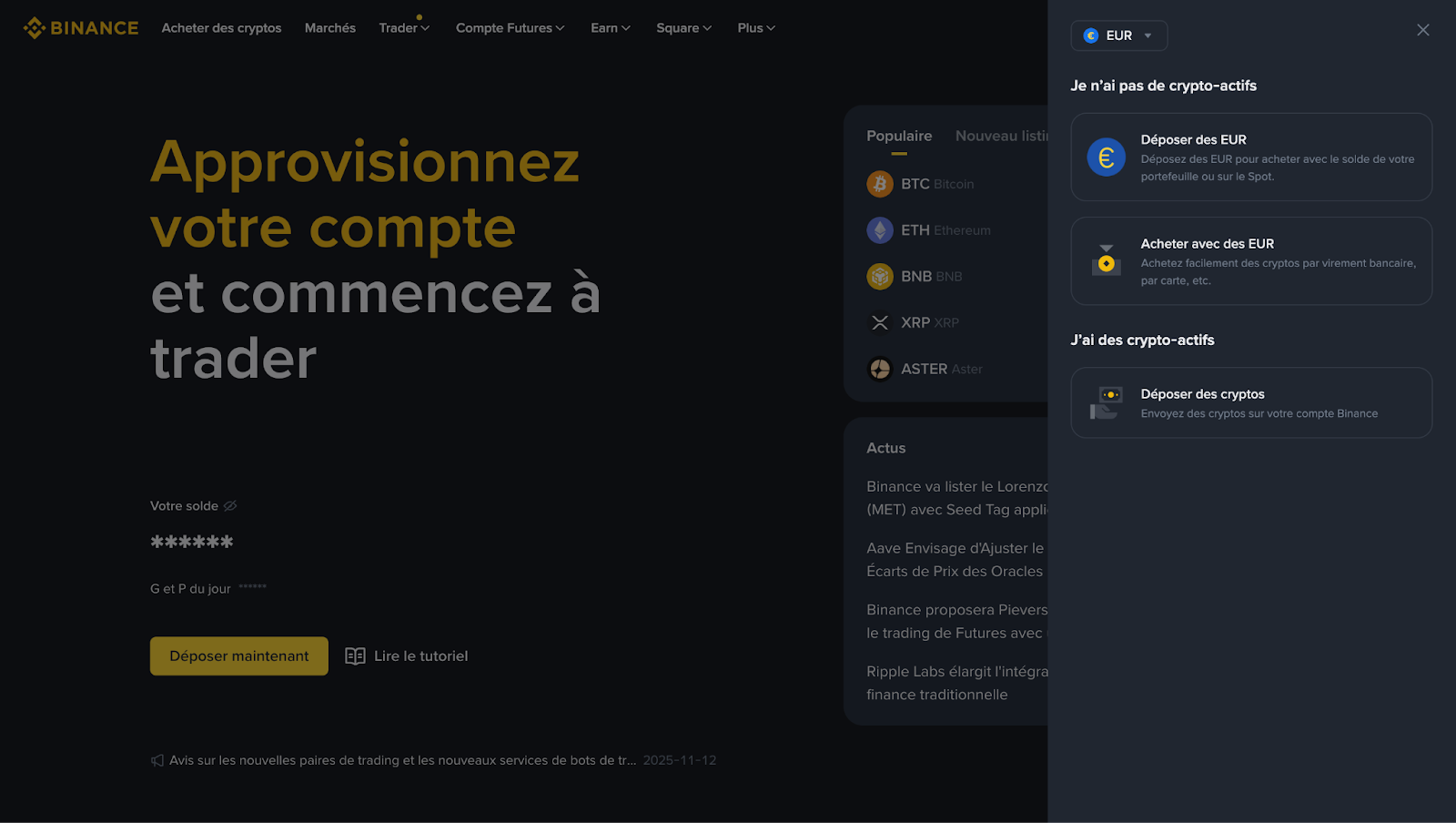The width and height of the screenshot is (1456, 823).
Task: Select the Bitcoin coin icon
Action: (880, 183)
